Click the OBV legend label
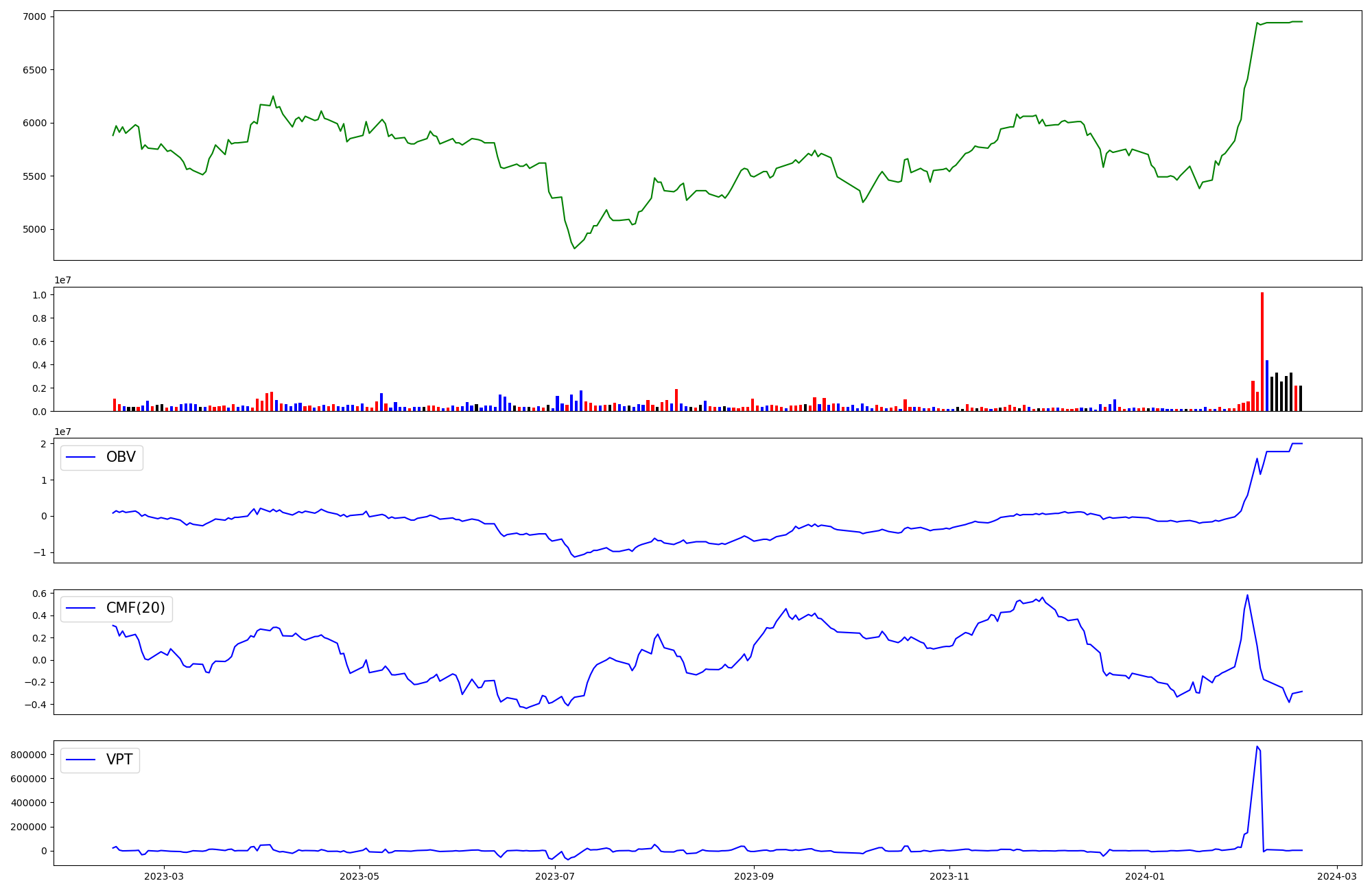 click(x=121, y=457)
